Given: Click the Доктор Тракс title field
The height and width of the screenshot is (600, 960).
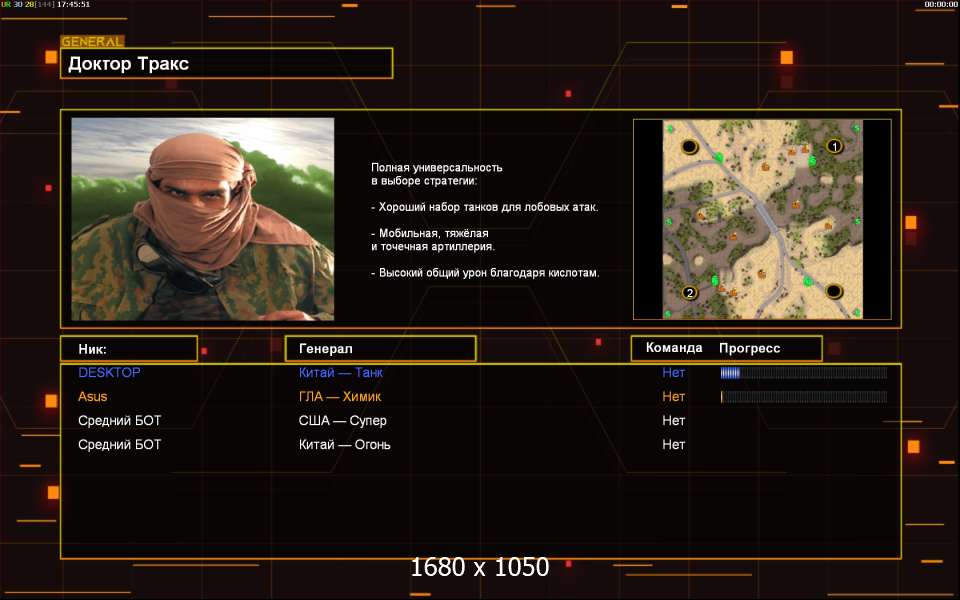Looking at the screenshot, I should click(x=227, y=63).
